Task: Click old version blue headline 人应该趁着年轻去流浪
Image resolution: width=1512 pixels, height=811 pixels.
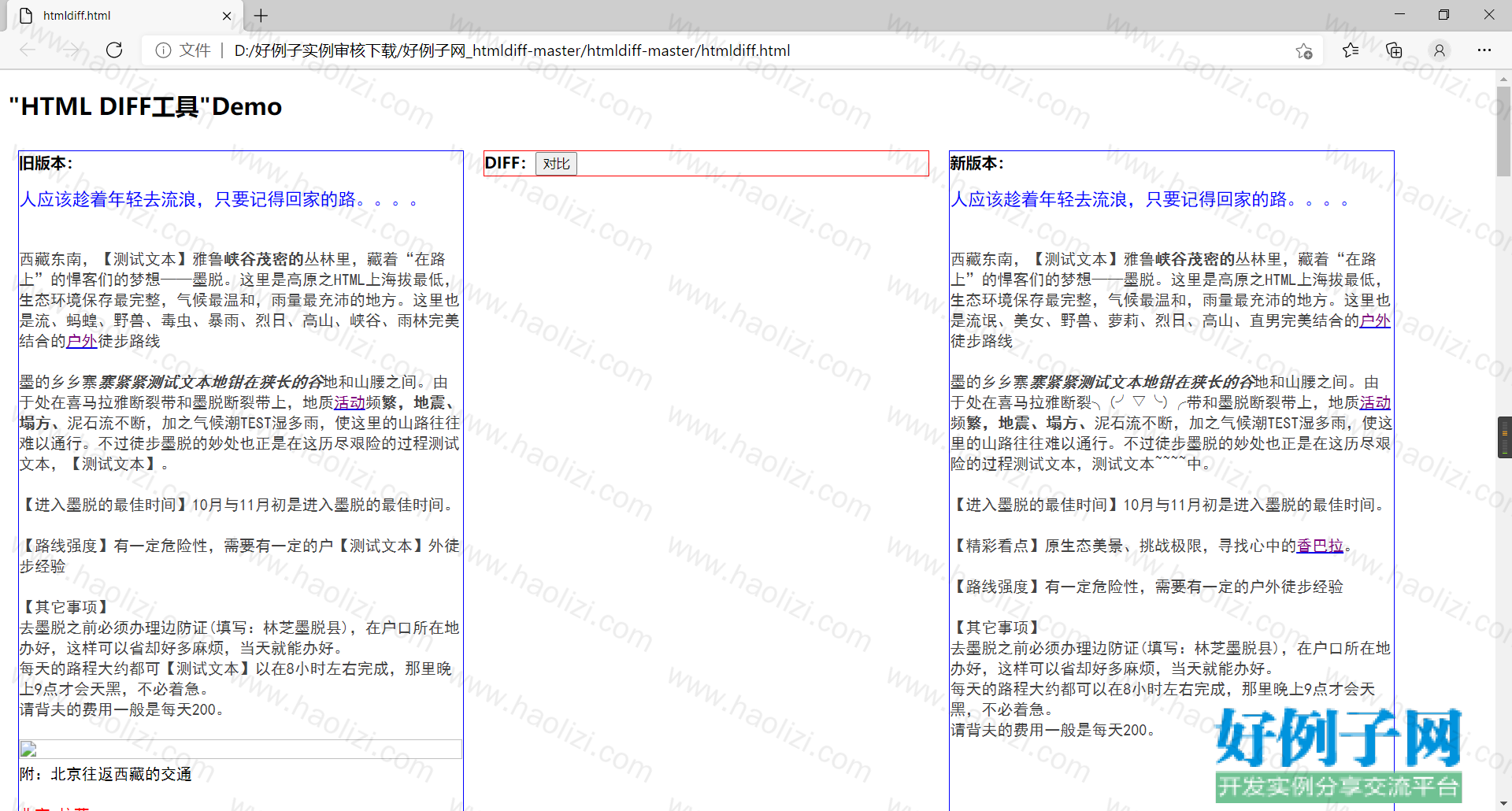Action: [x=218, y=199]
